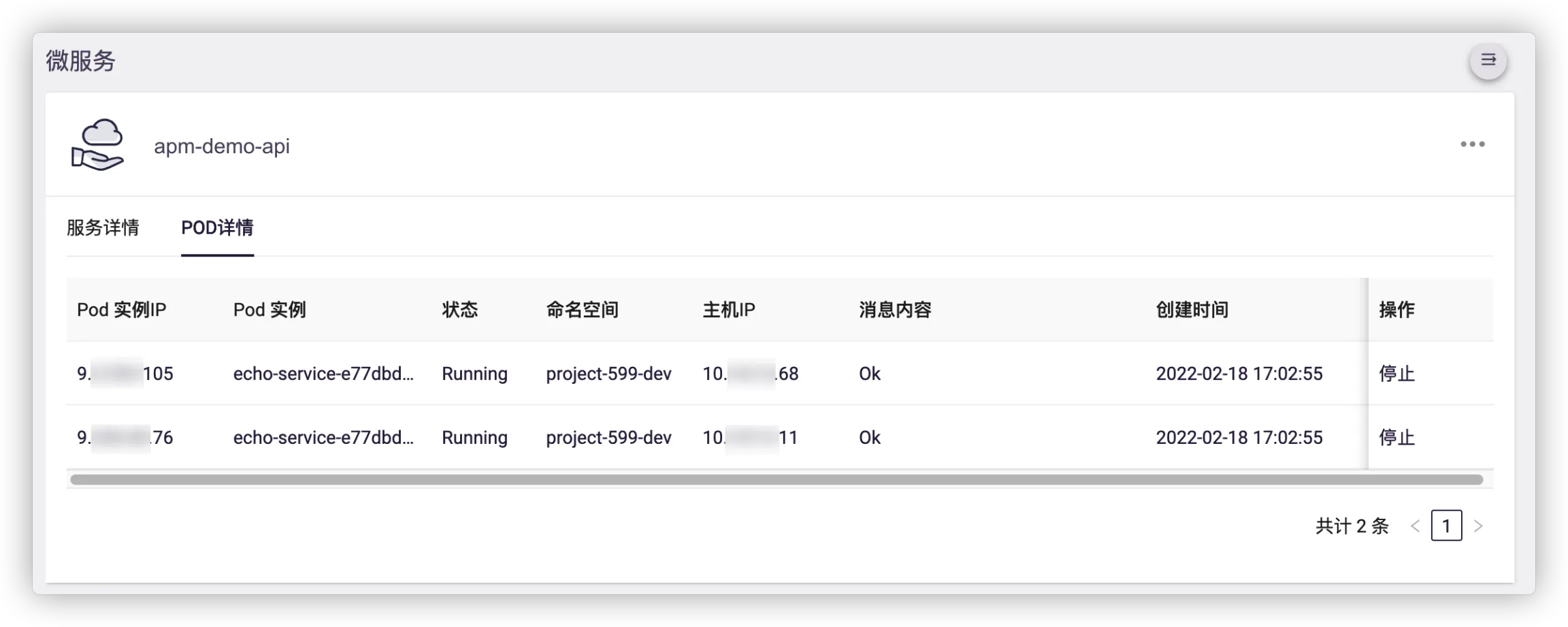The height and width of the screenshot is (627, 1568).
Task: Click the first row's echo-service pod name
Action: tap(323, 374)
